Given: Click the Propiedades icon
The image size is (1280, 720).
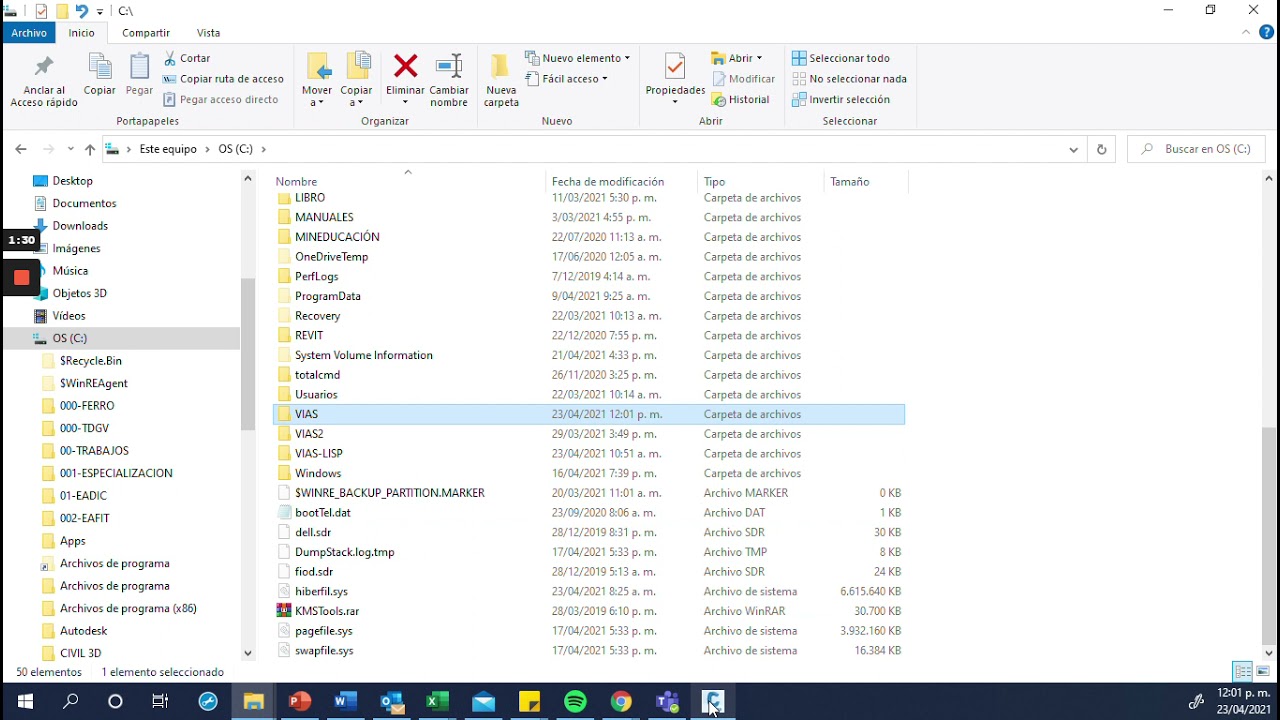Looking at the screenshot, I should tap(675, 67).
